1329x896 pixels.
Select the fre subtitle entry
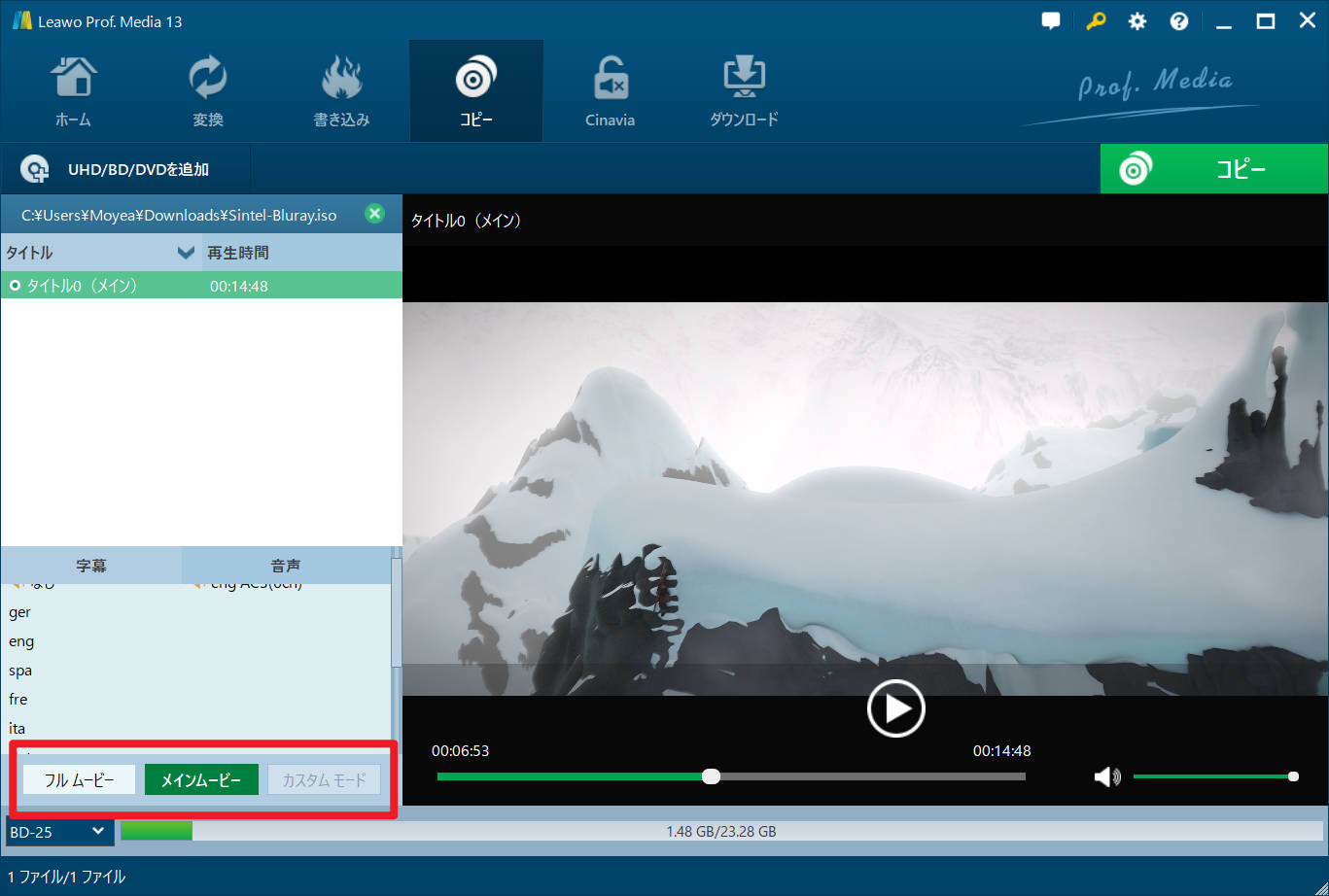(x=18, y=700)
